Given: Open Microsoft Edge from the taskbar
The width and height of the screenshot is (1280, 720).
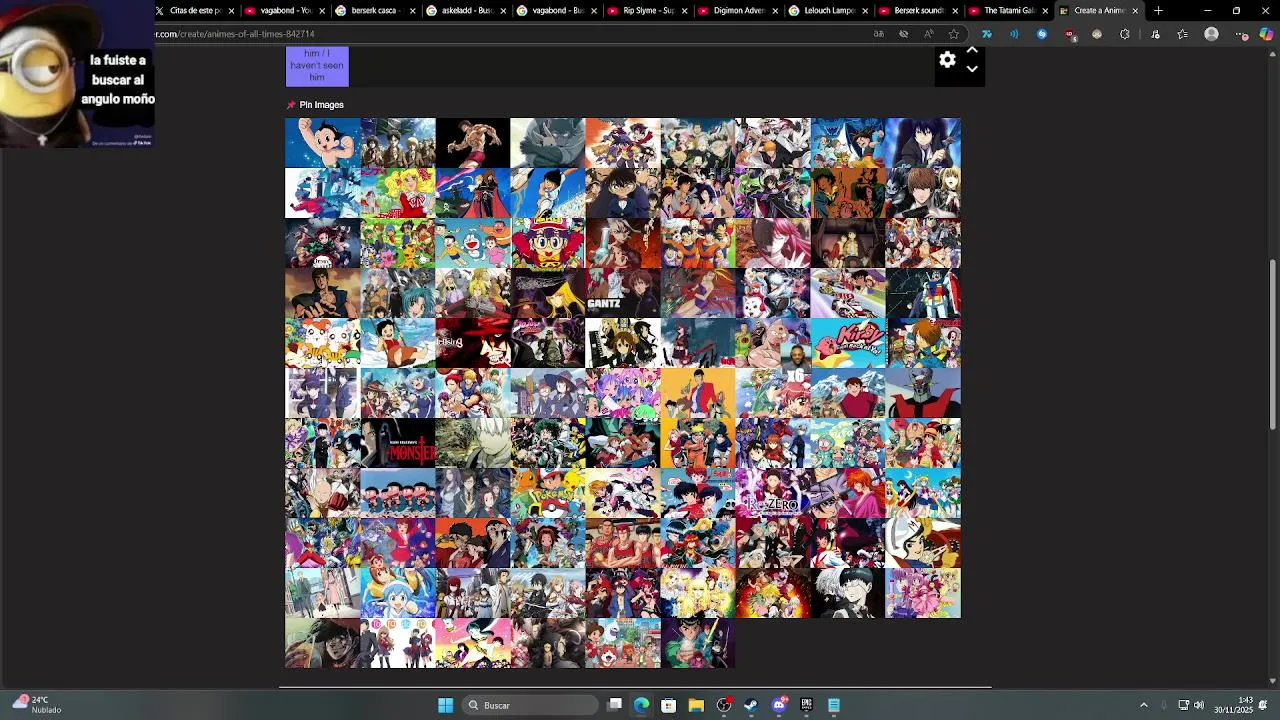Looking at the screenshot, I should point(641,705).
